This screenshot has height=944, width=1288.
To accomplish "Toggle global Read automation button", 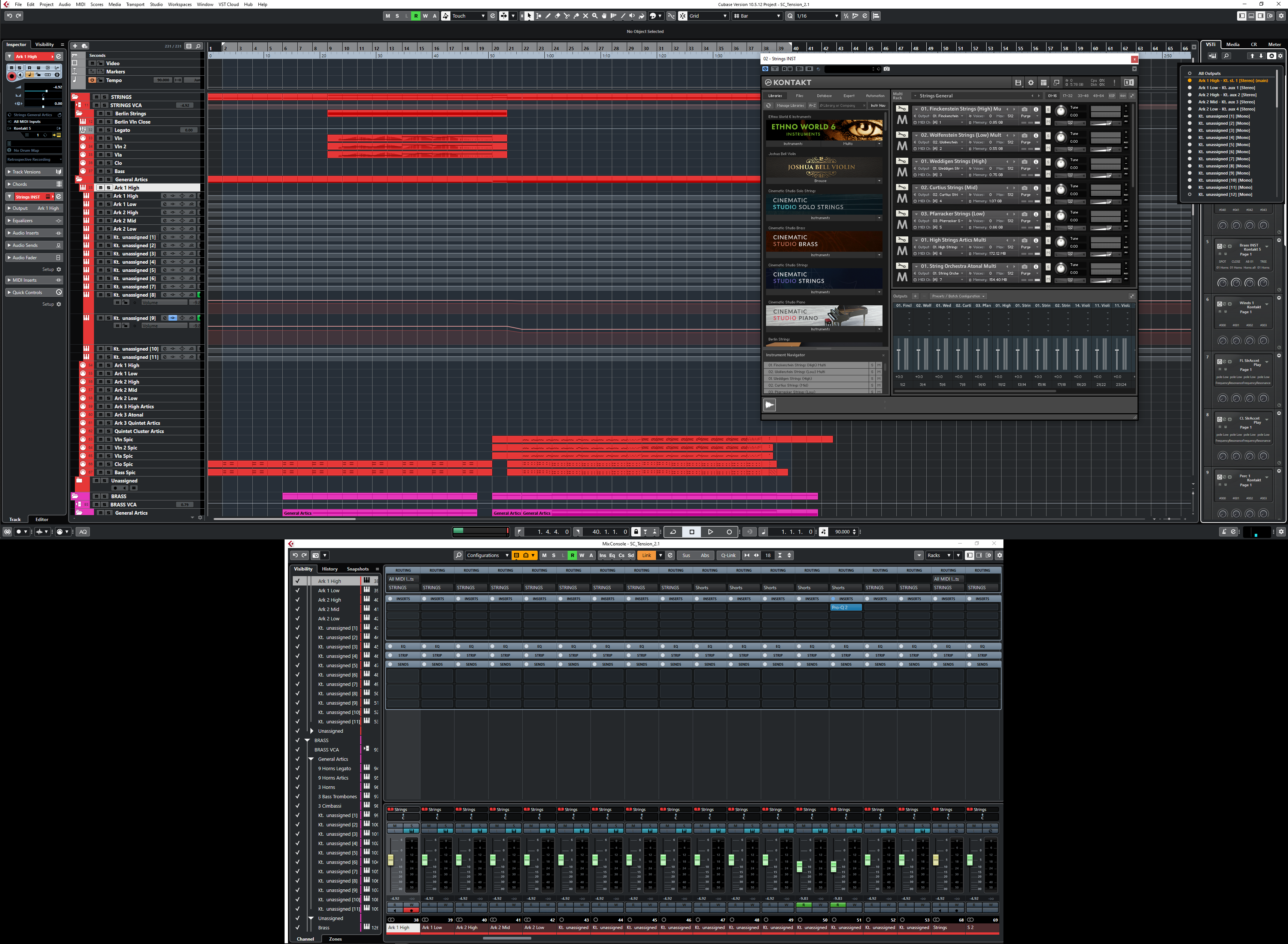I will [x=416, y=16].
